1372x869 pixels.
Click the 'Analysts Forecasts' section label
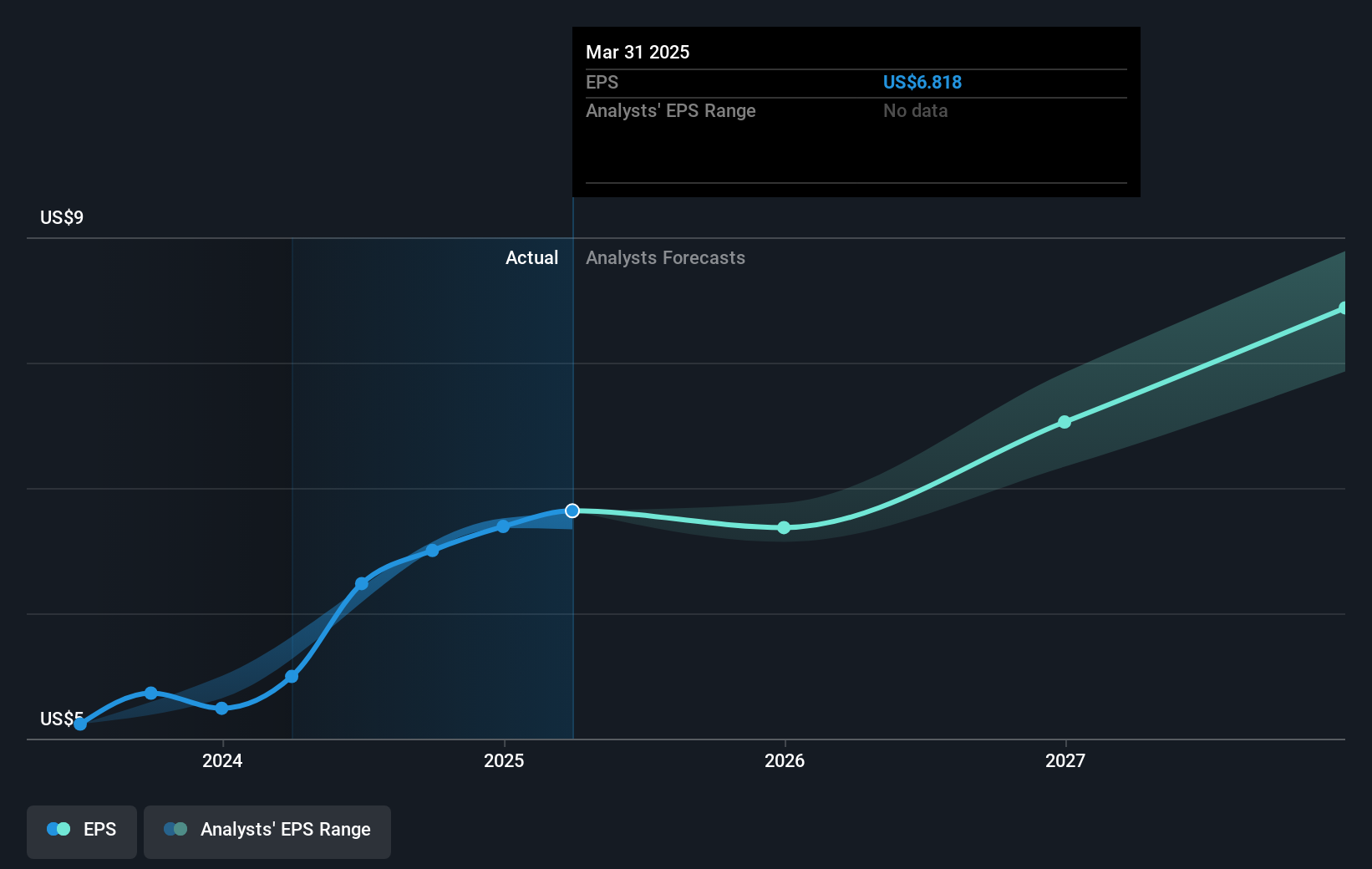click(665, 257)
